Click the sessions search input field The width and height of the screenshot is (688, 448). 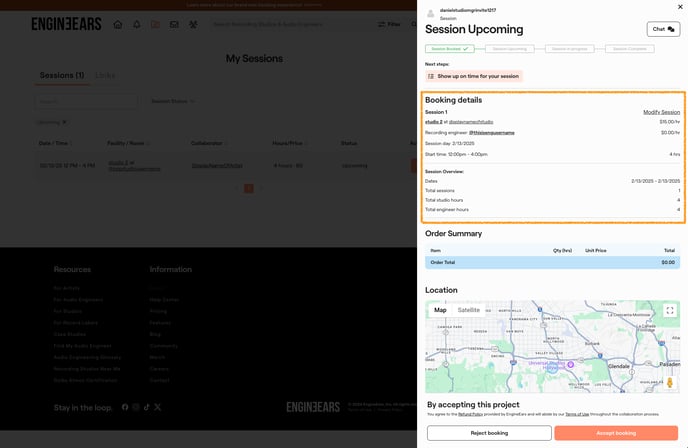pos(86,101)
